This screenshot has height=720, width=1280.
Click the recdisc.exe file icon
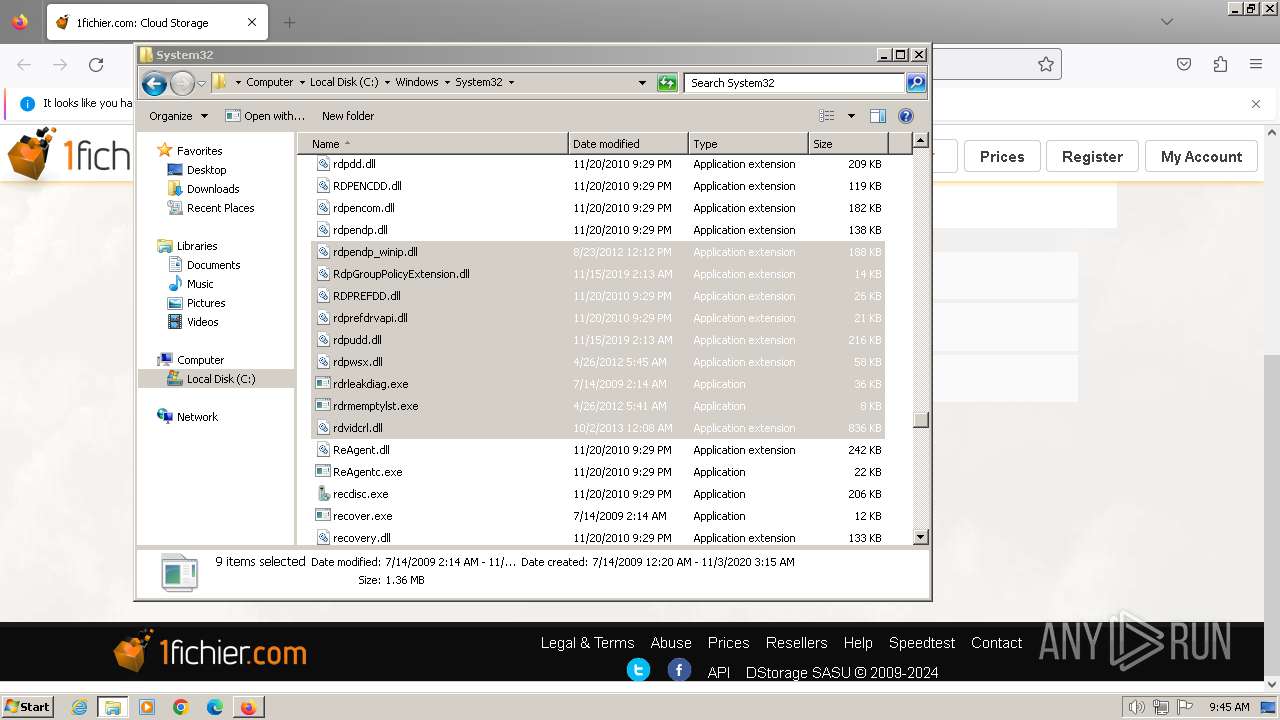[323, 494]
